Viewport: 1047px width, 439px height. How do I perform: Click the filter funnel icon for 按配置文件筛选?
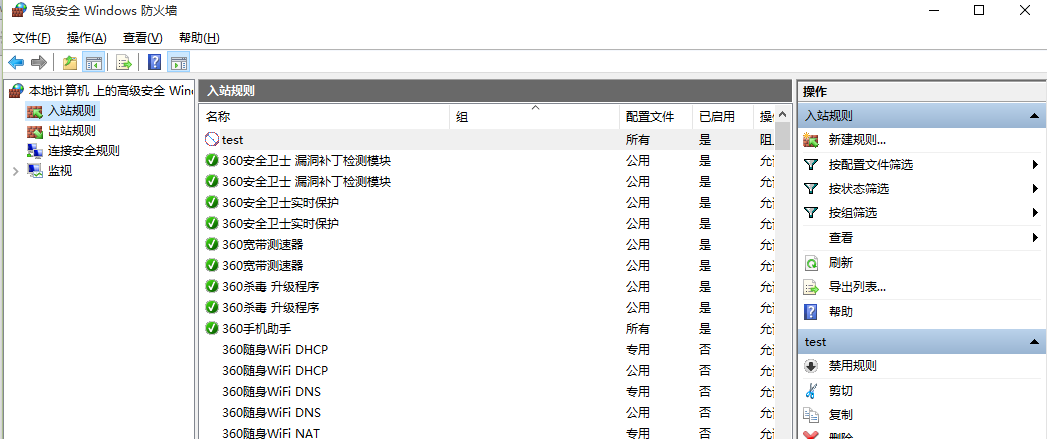pyautogui.click(x=811, y=164)
